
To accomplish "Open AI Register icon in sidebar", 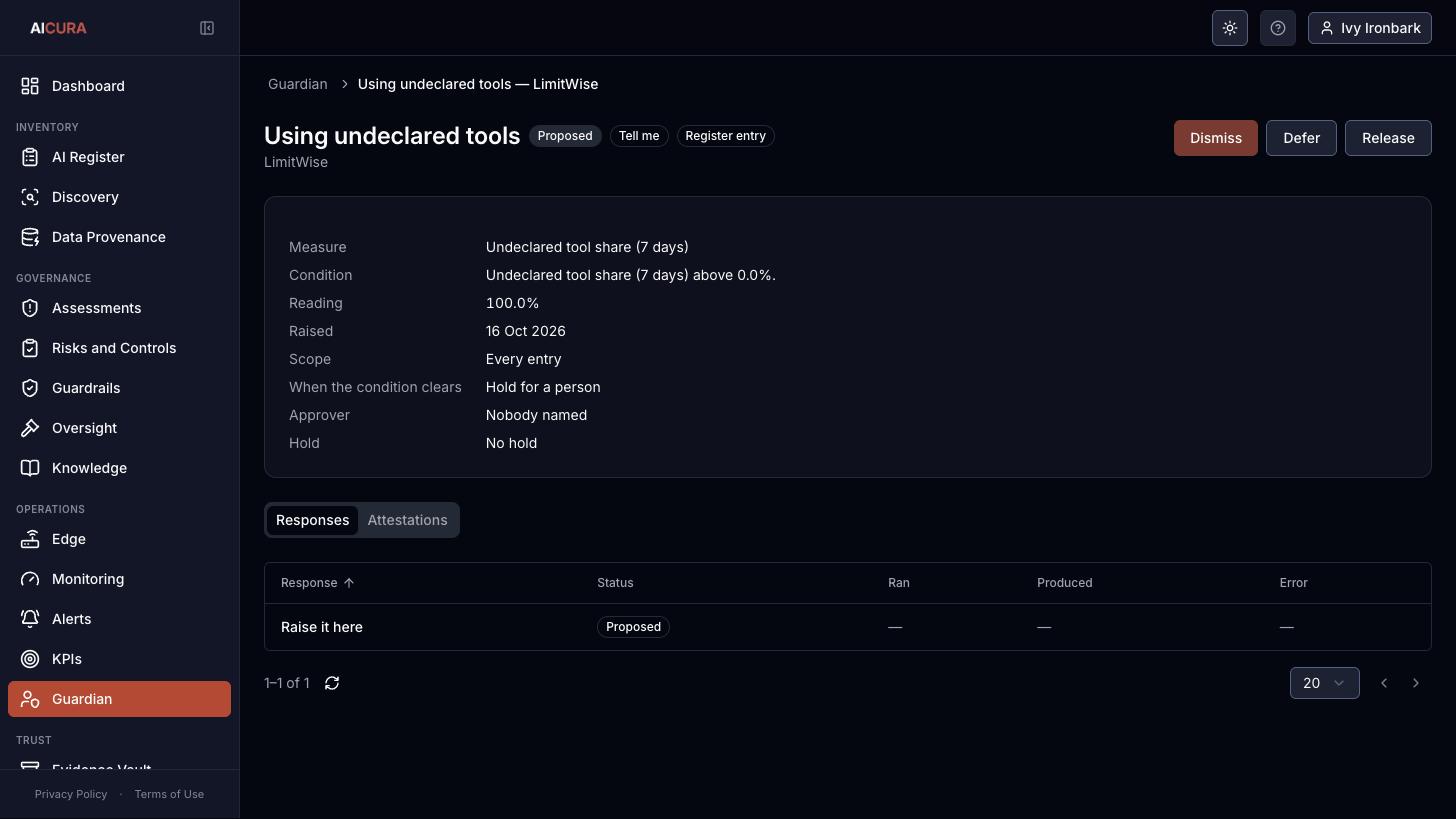I will click(30, 157).
